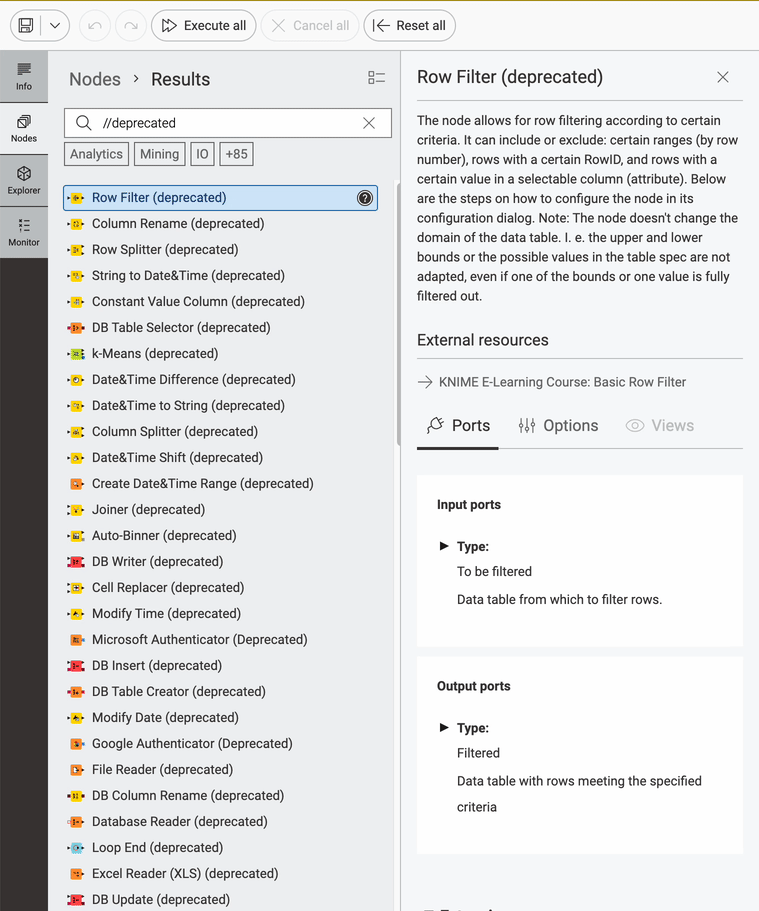Image resolution: width=759 pixels, height=911 pixels.
Task: Expand the Input ports Type triangle
Action: click(444, 546)
